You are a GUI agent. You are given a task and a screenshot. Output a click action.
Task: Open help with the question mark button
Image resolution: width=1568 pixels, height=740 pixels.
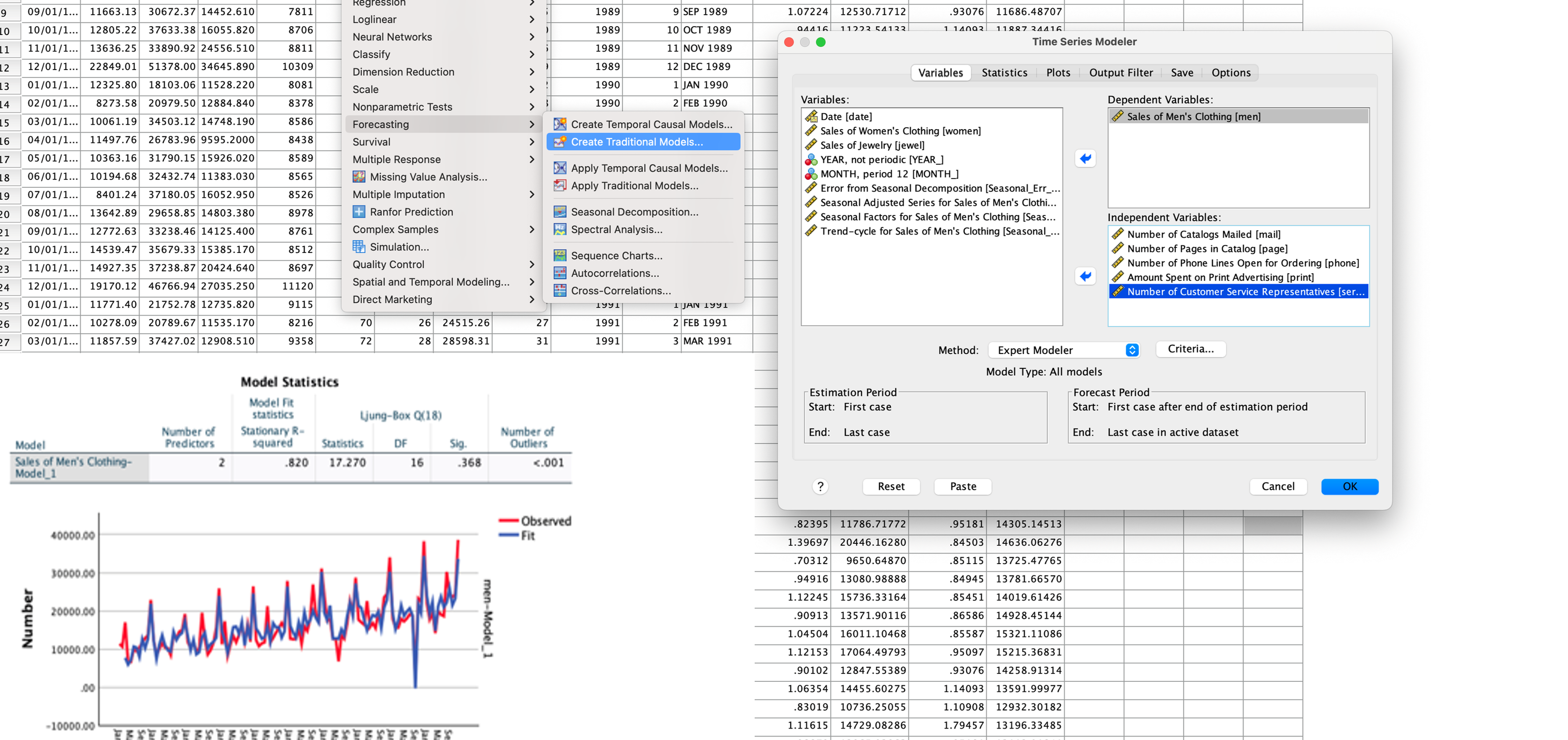pyautogui.click(x=820, y=486)
